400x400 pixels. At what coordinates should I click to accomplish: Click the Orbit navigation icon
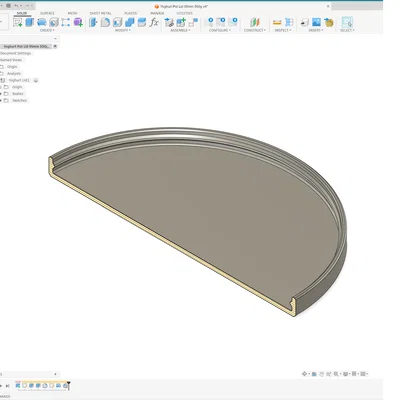[304, 374]
